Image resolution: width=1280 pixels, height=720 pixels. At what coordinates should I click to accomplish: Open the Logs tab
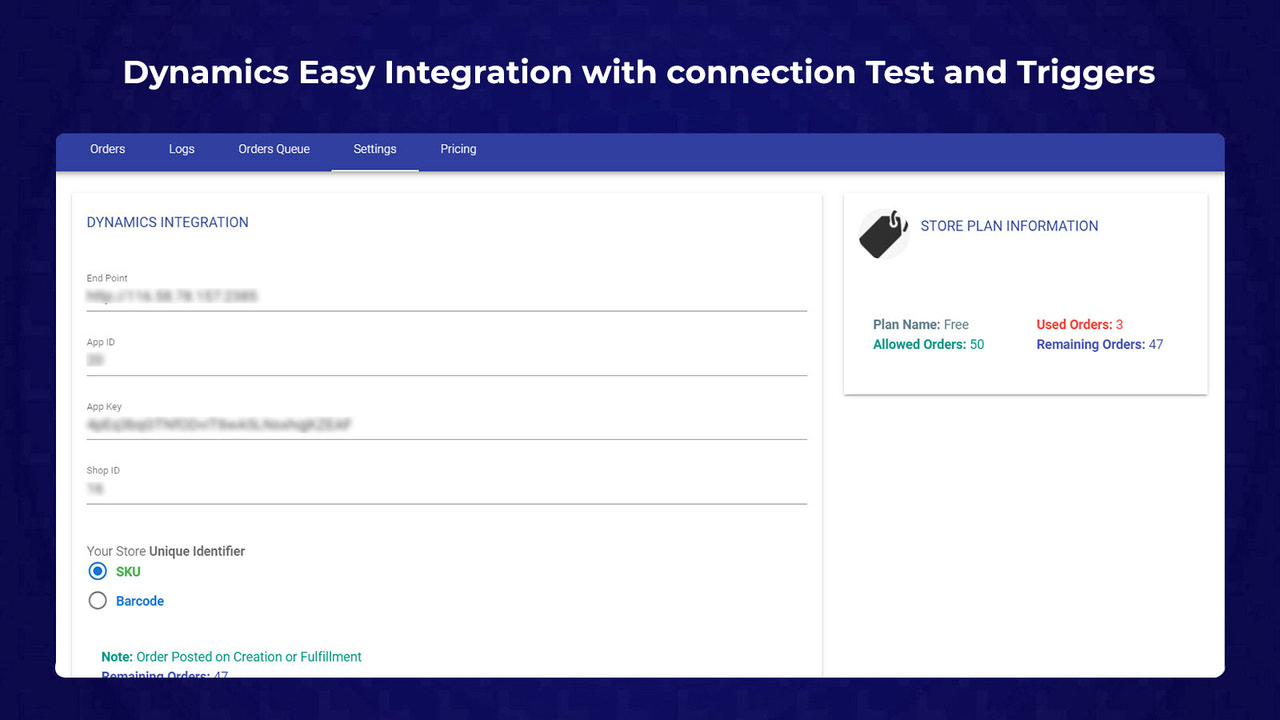pyautogui.click(x=181, y=149)
